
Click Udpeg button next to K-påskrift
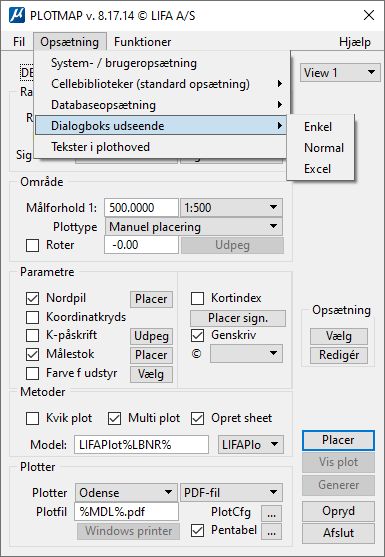tap(151, 336)
